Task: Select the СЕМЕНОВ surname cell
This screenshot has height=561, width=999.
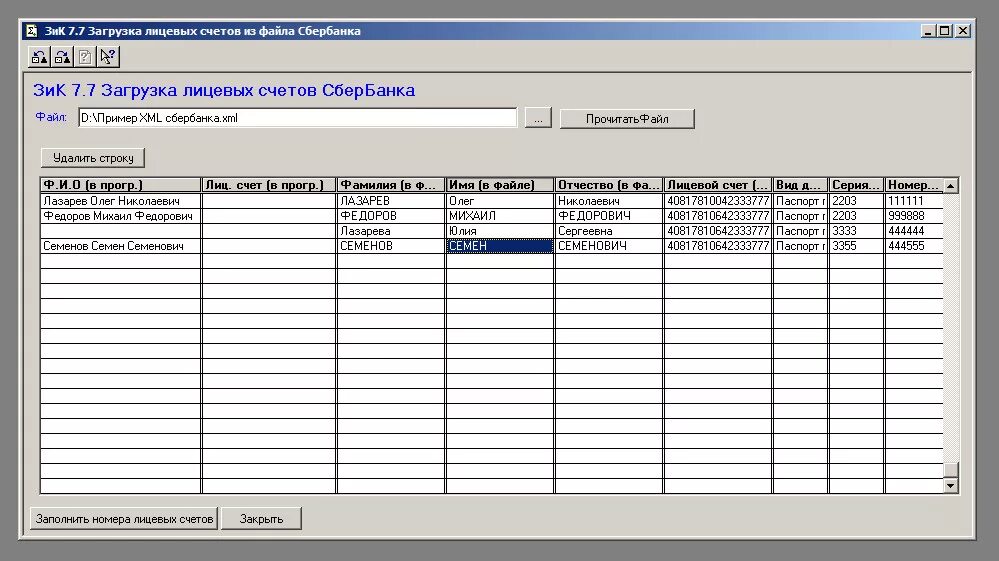Action: coord(391,246)
